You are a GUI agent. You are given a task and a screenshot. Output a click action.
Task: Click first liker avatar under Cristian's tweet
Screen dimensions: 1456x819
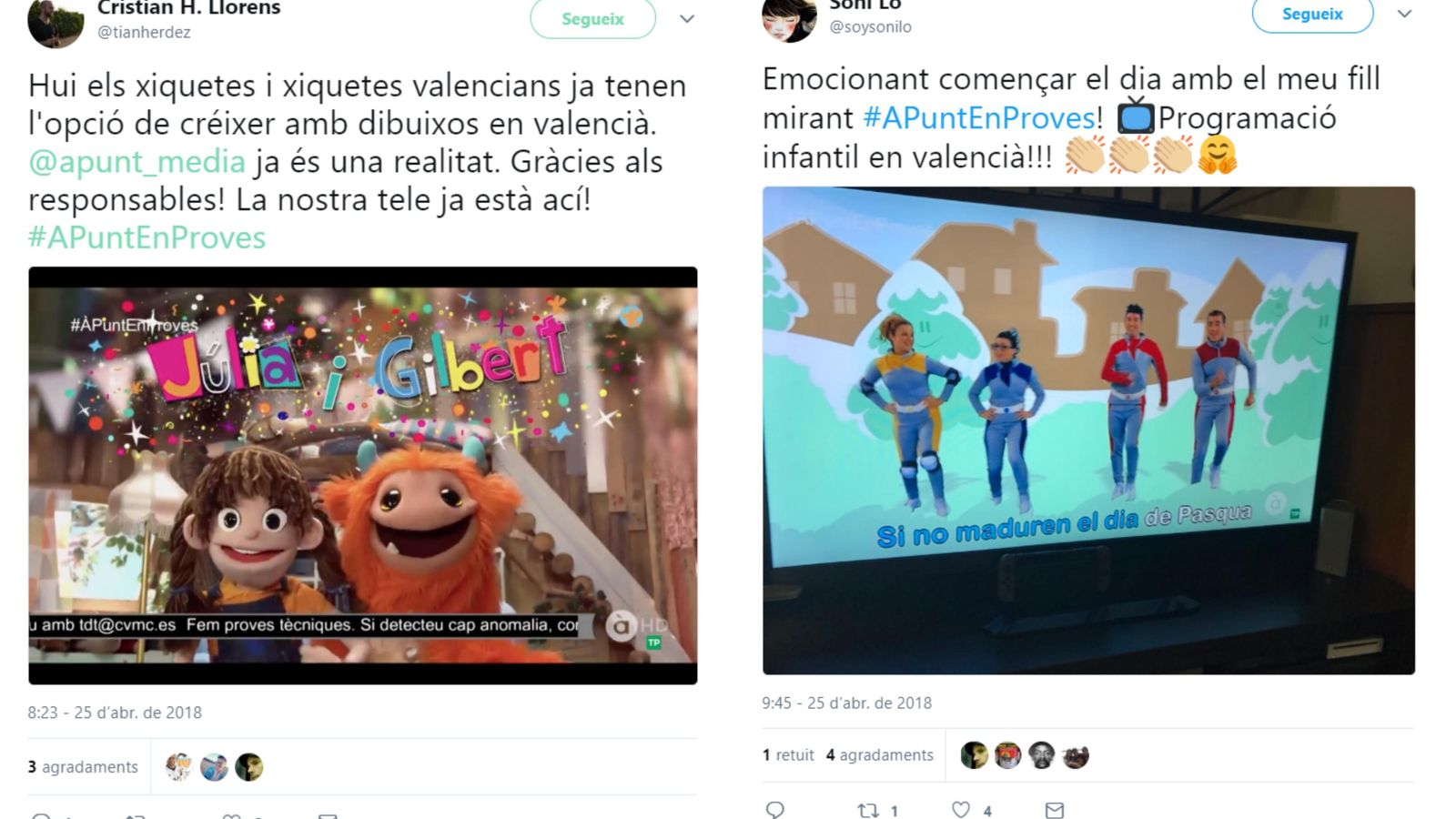[179, 767]
